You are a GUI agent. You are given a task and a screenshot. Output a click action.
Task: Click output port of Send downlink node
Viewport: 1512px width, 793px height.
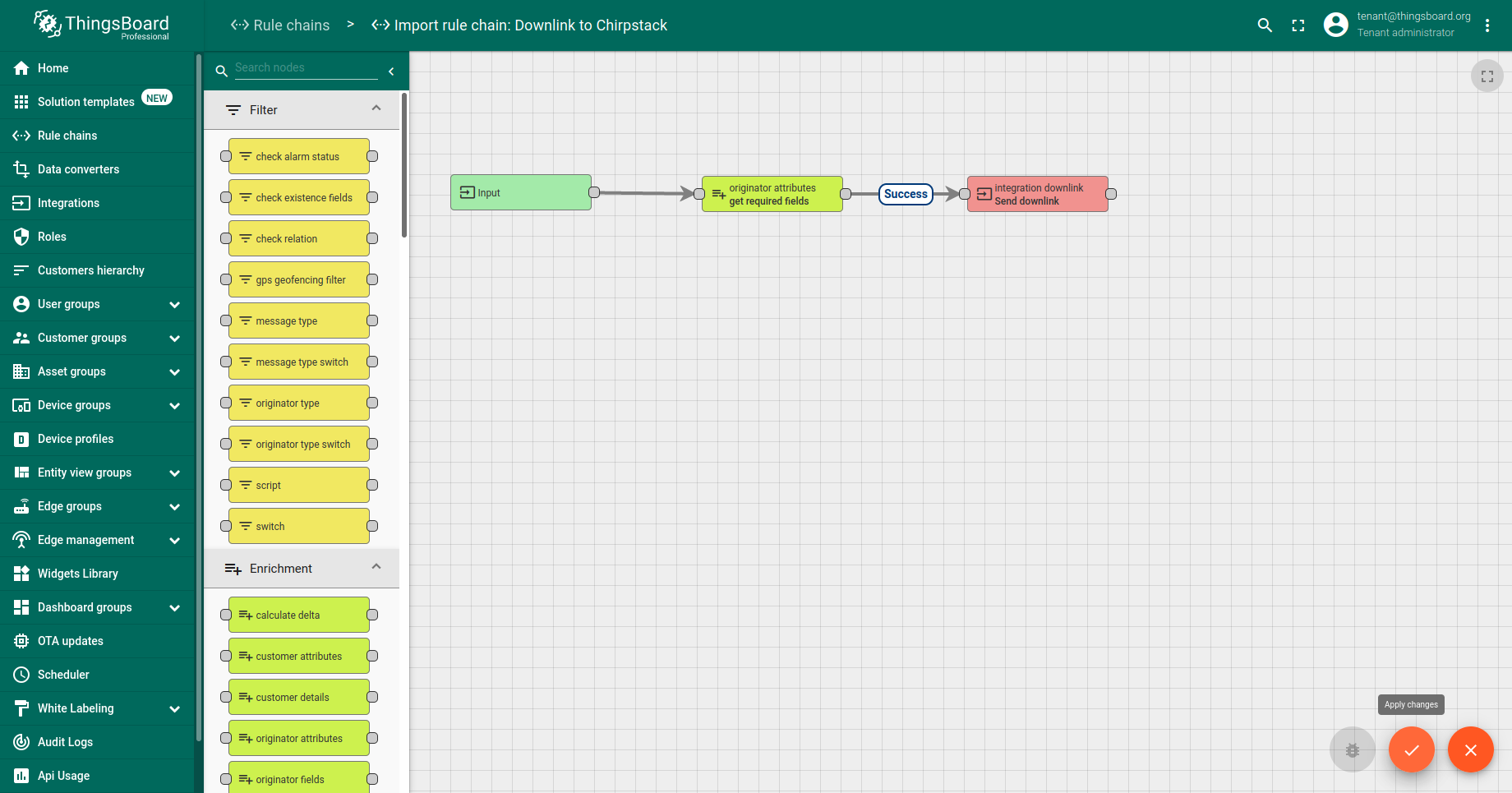(x=1111, y=194)
